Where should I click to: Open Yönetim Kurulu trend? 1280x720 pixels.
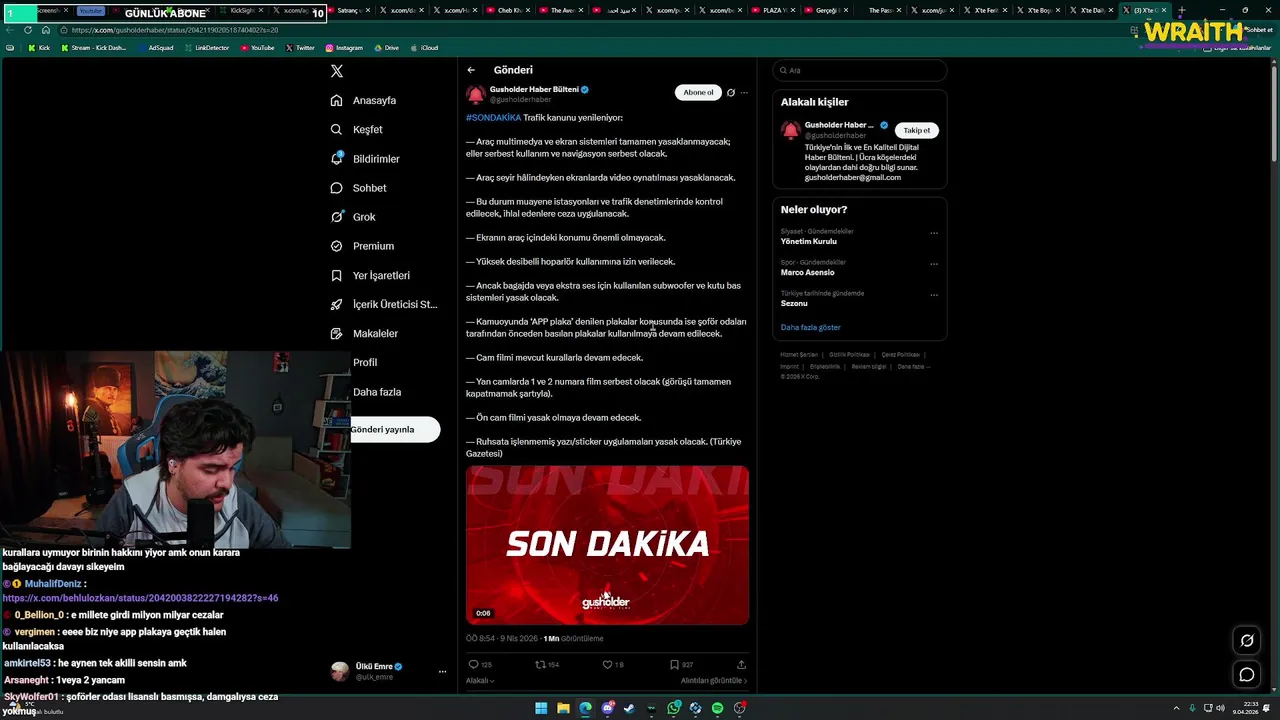[x=809, y=242]
